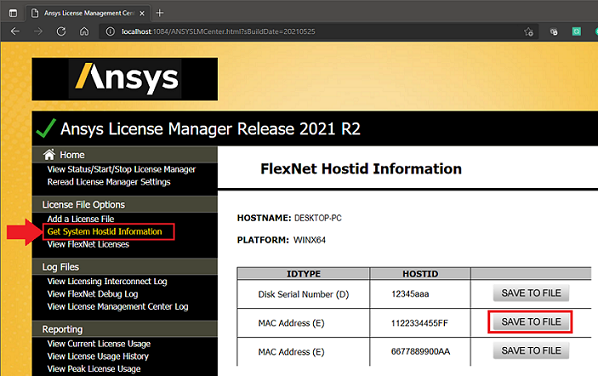Go to the browser home icon
Image resolution: width=598 pixels, height=376 pixels.
point(84,31)
